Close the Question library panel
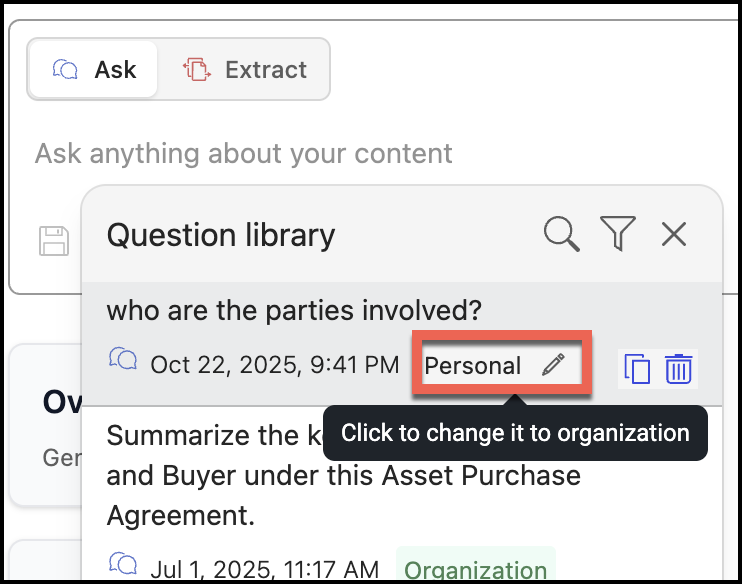Screen dimensions: 742x584 pyautogui.click(x=673, y=234)
